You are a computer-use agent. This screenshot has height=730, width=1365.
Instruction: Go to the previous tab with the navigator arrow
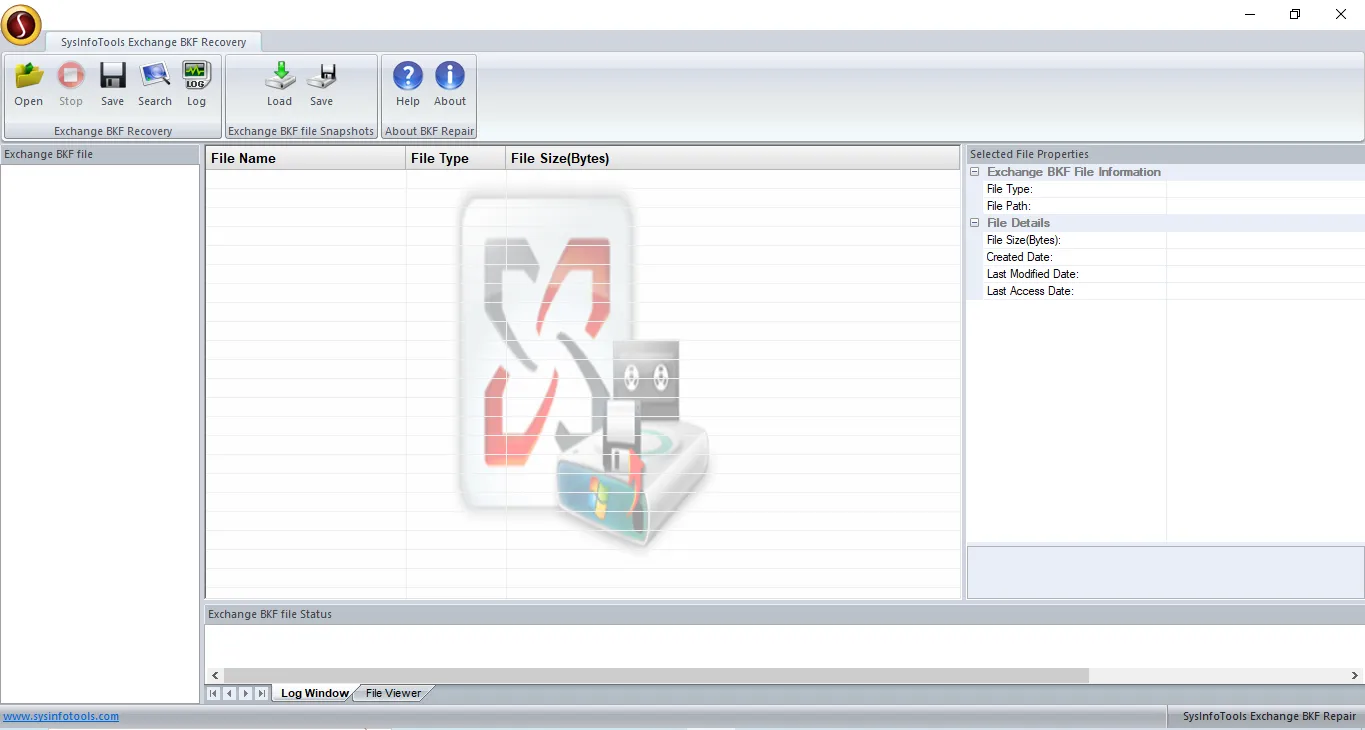230,693
